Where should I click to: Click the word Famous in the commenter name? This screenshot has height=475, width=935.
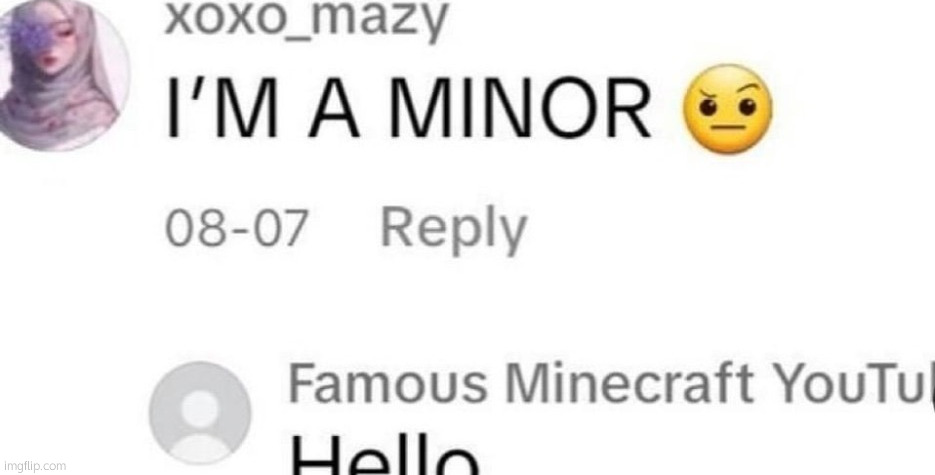point(388,384)
